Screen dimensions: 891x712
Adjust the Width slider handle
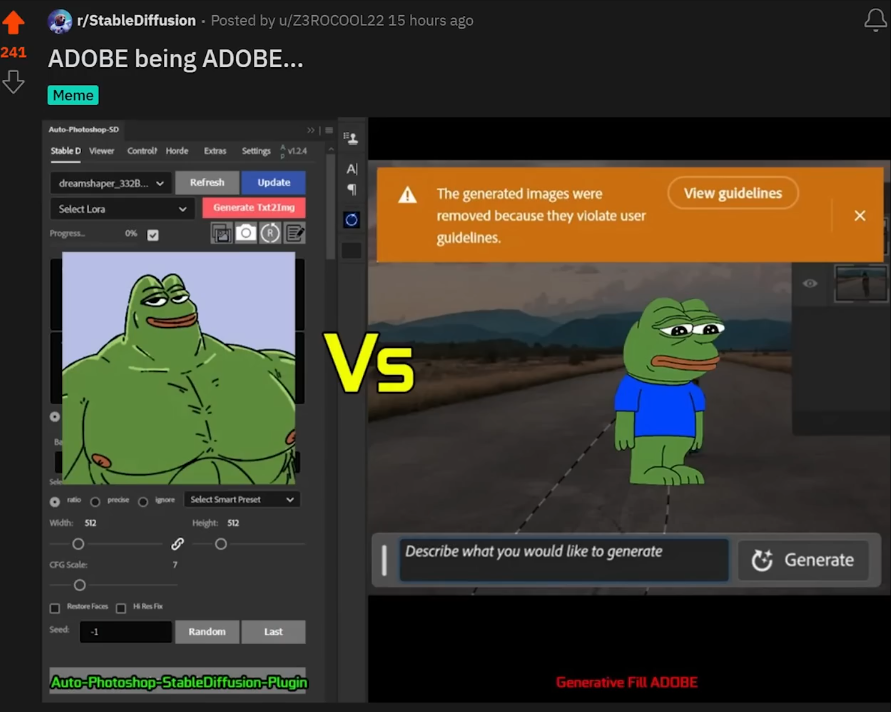point(78,544)
